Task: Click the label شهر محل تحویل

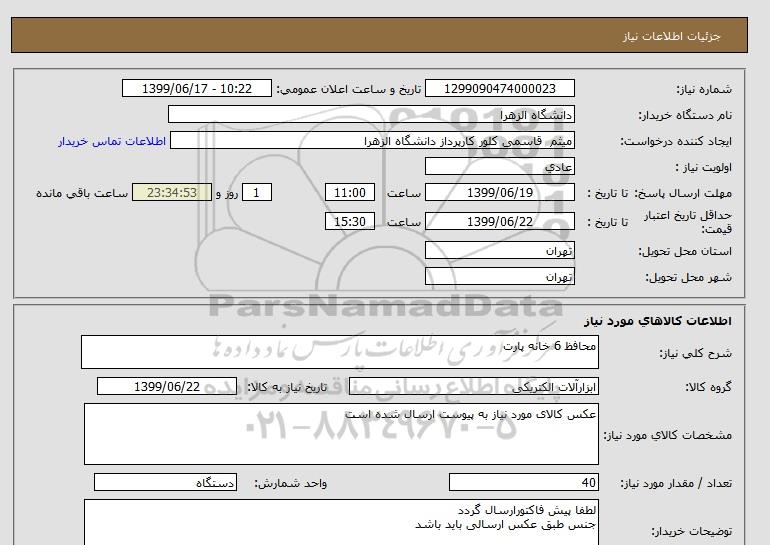Action: (688, 277)
